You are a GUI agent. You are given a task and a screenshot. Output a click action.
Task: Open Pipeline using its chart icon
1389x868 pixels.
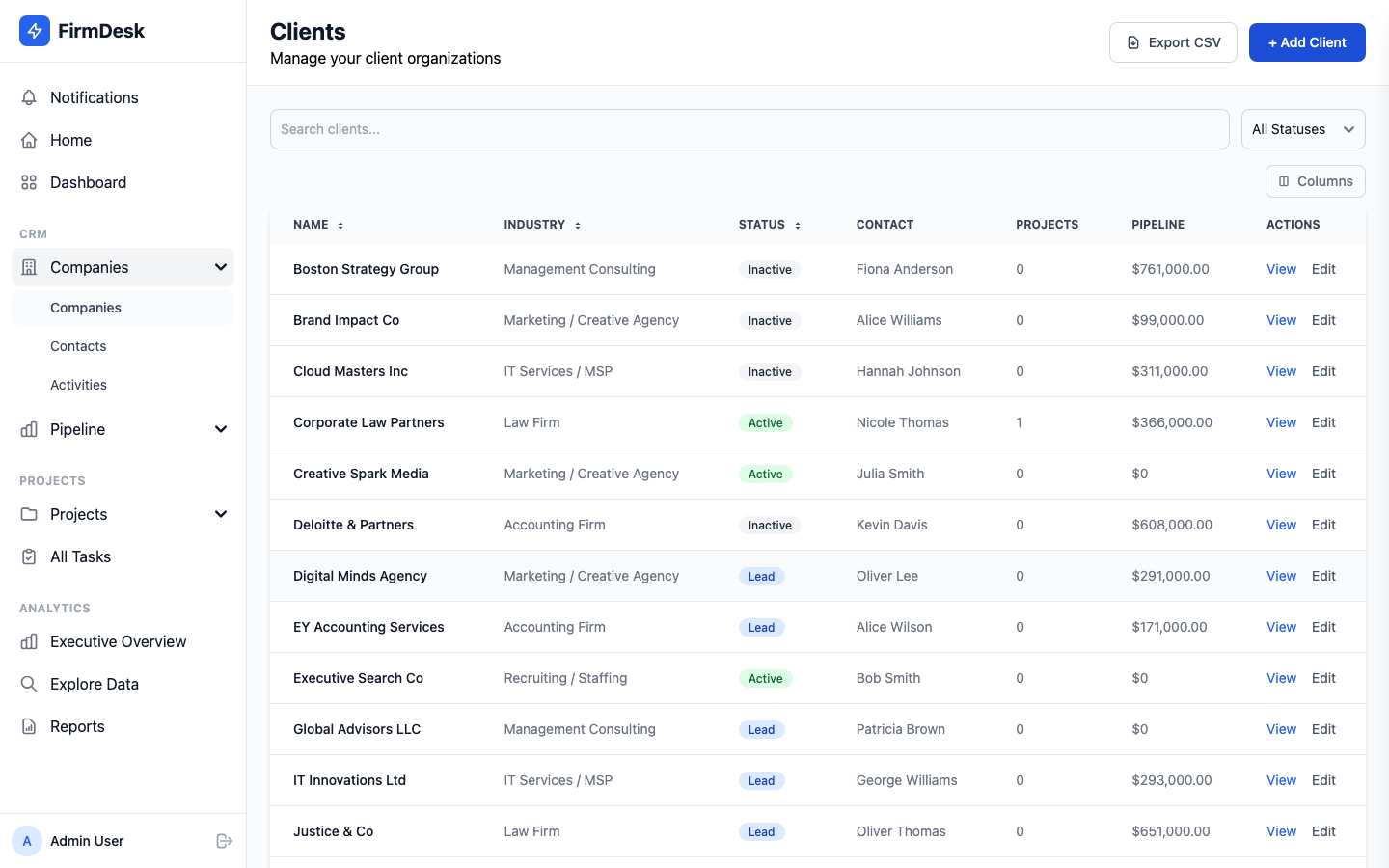click(29, 429)
